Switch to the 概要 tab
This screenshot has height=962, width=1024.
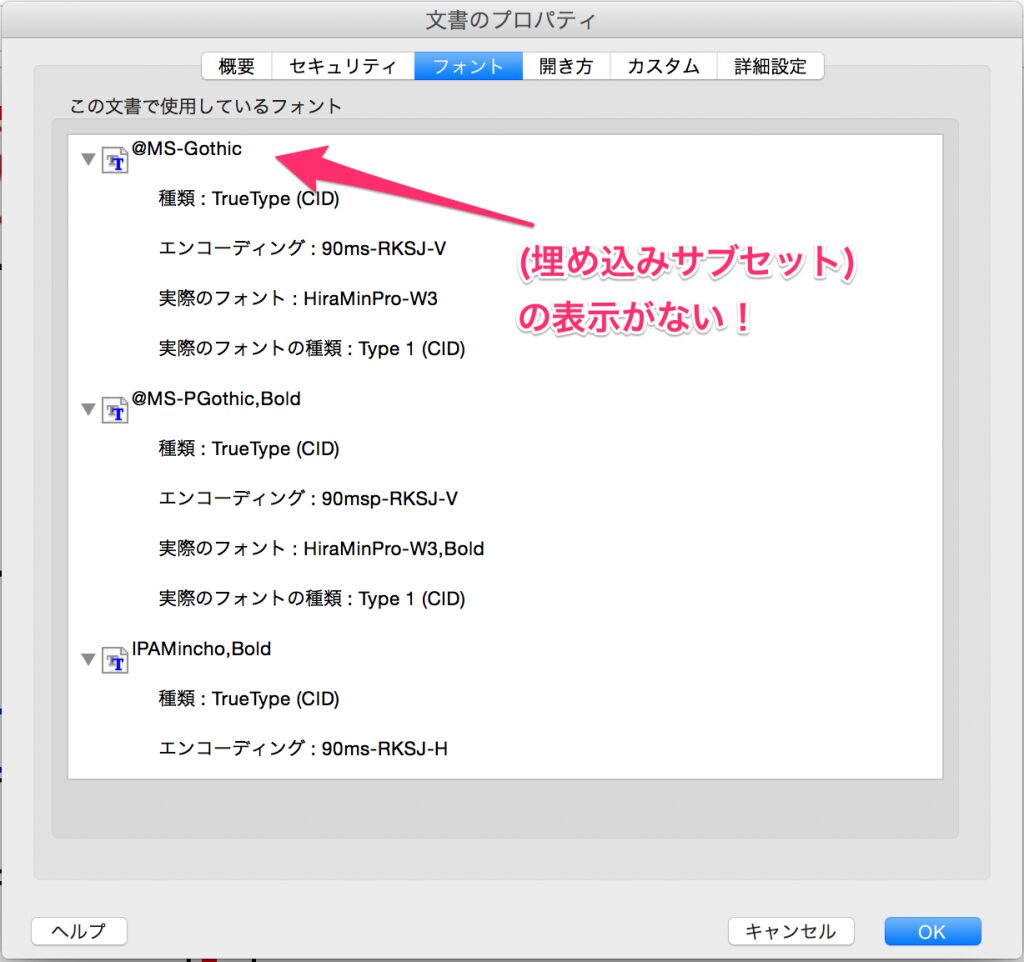(236, 66)
